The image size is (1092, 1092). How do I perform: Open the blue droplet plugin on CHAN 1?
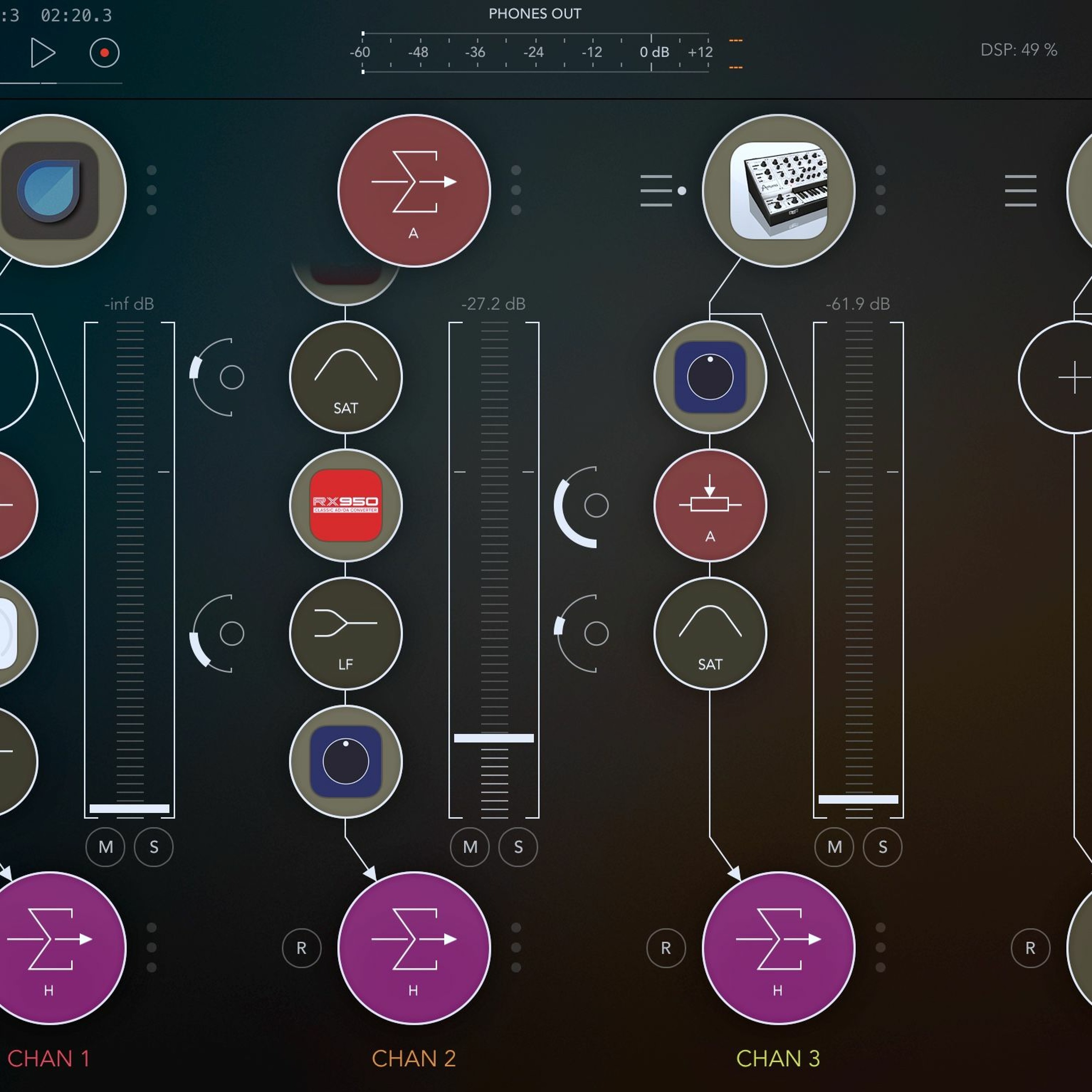[x=50, y=190]
